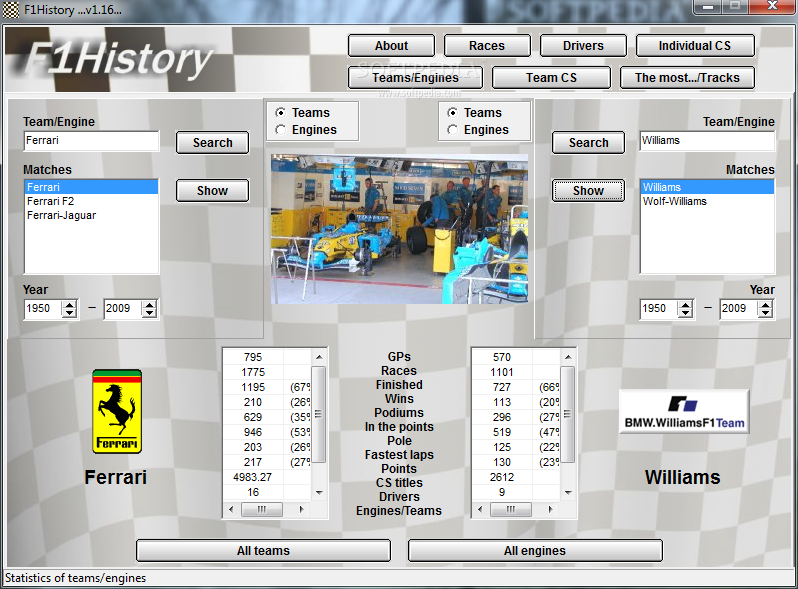Open The most.../Tracks section
Image resolution: width=798 pixels, height=589 pixels.
687,78
